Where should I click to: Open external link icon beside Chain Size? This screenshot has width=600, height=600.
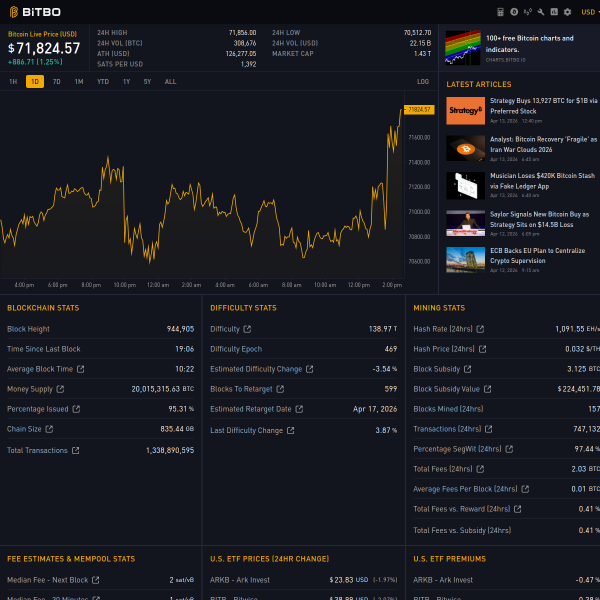pos(49,429)
